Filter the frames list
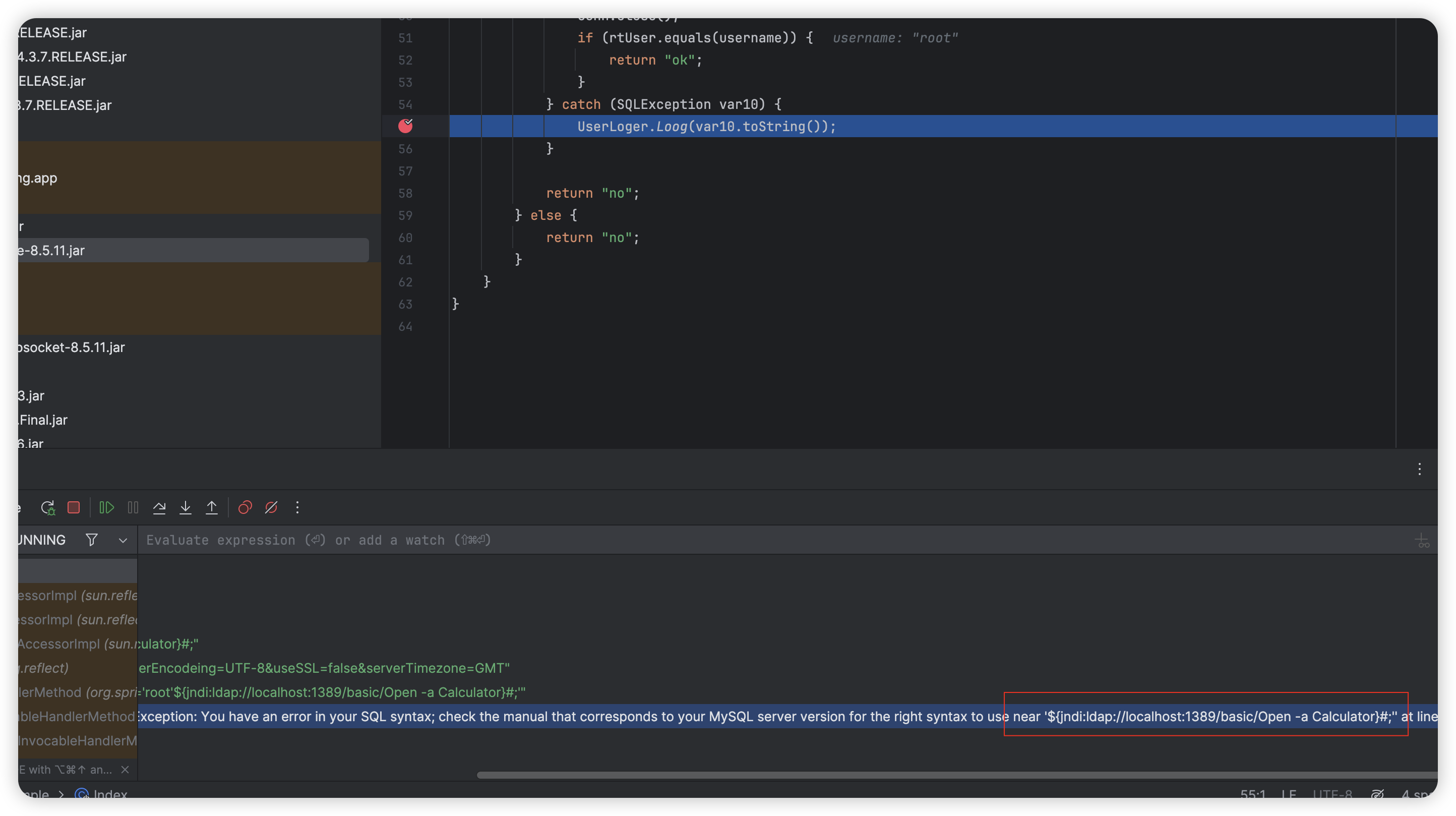This screenshot has width=1456, height=816. (92, 540)
